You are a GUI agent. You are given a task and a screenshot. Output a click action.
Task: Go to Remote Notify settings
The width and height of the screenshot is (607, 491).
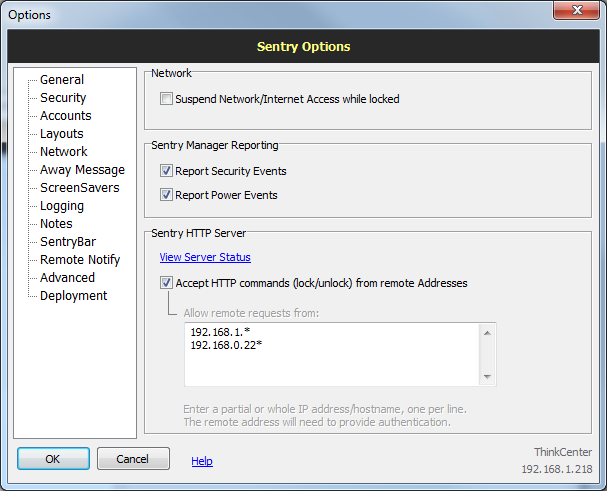(80, 260)
